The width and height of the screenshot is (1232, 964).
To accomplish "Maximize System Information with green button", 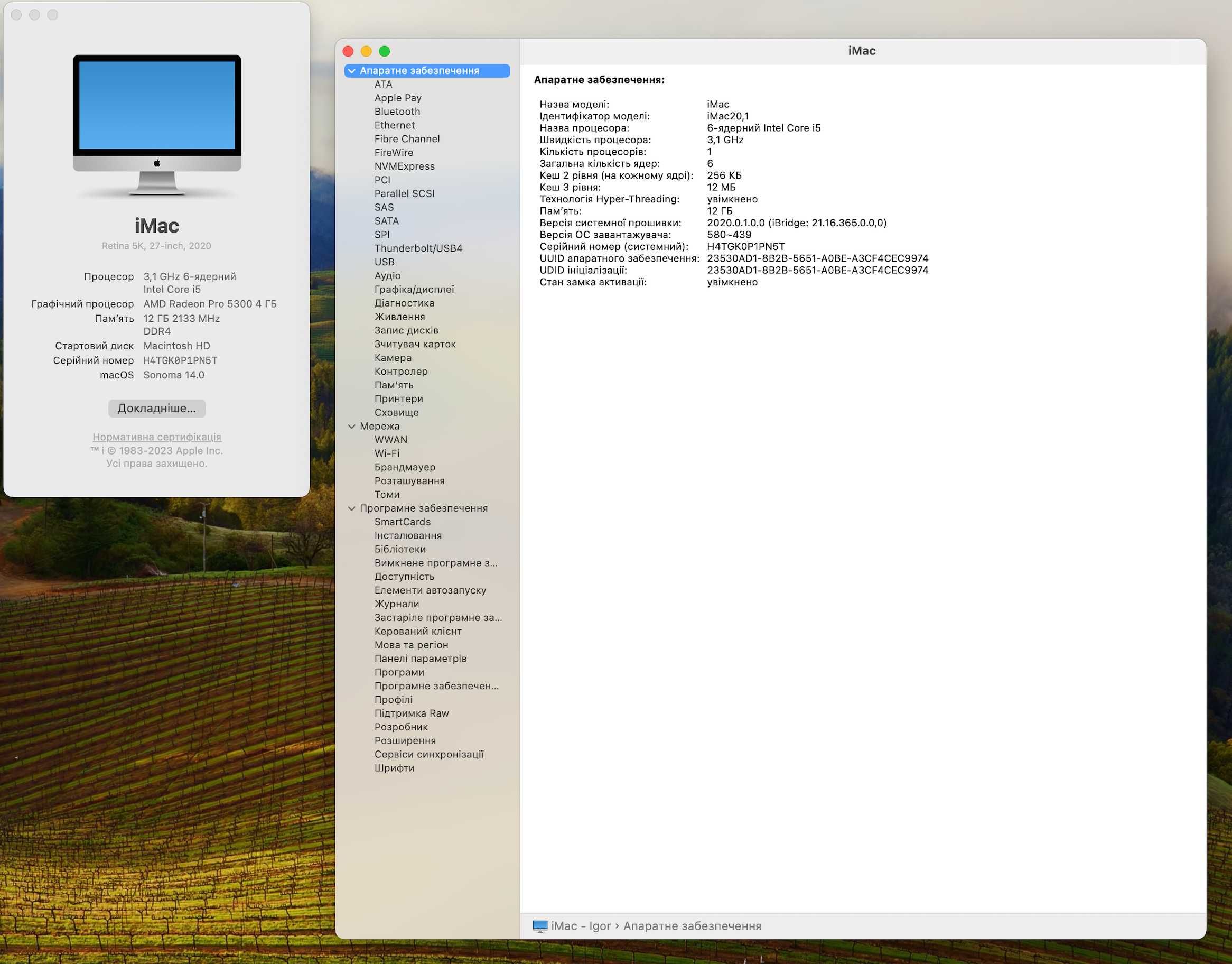I will tap(384, 51).
